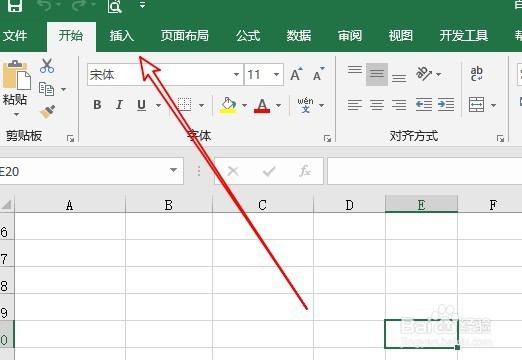Open the 开发工具 (Developer) tab
Screen dimensions: 522x360
coord(464,36)
